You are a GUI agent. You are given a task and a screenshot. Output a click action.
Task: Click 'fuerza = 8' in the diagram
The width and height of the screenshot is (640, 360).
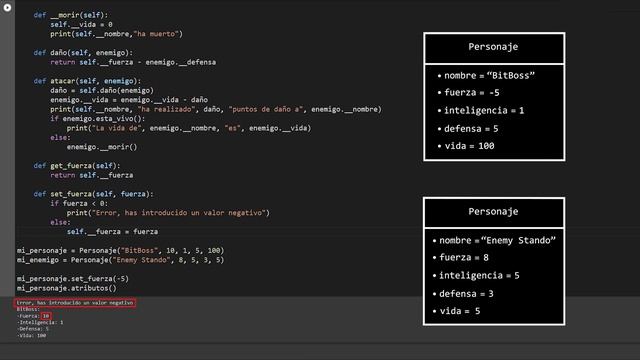[464, 258]
